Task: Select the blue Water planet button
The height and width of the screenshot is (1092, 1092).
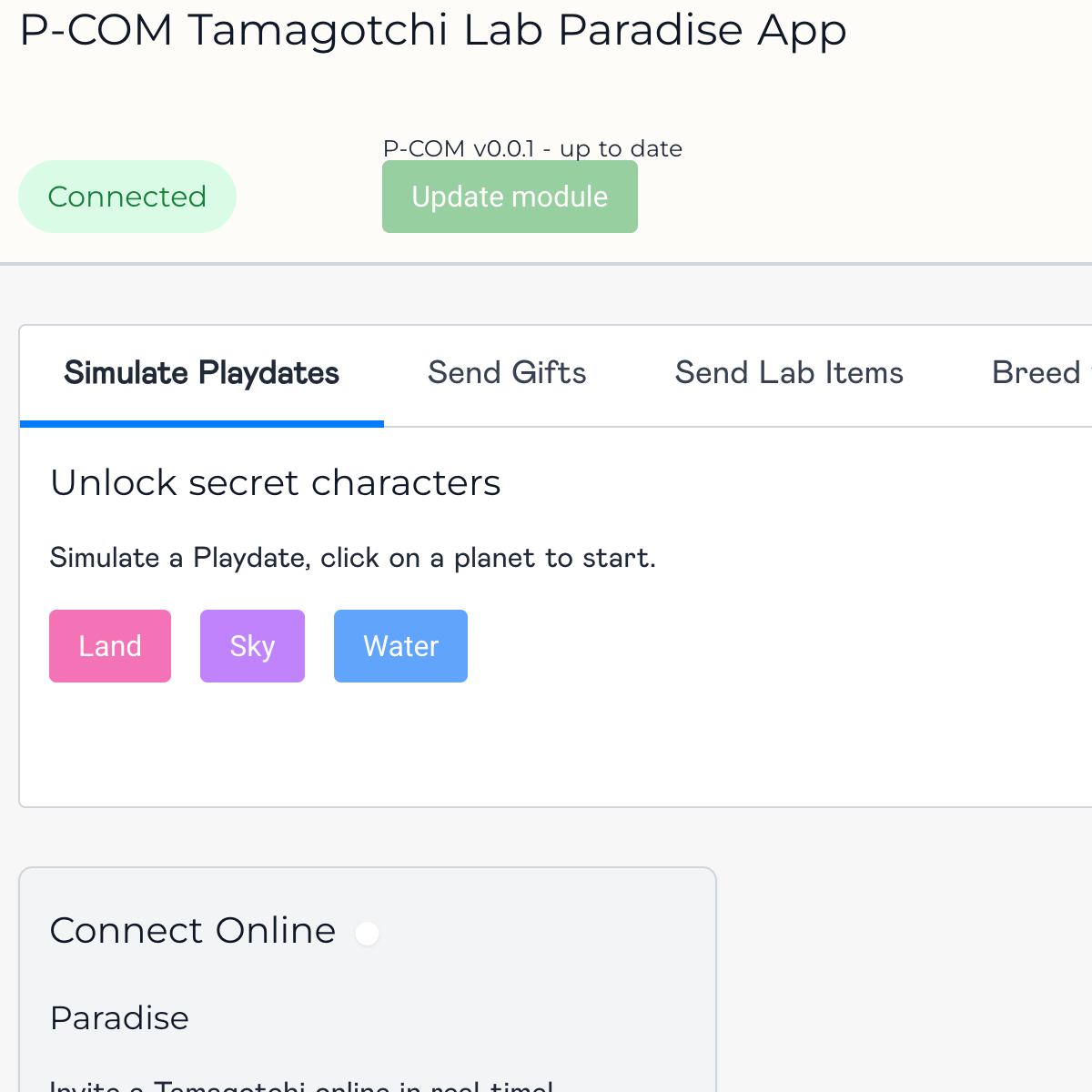Action: coord(400,646)
